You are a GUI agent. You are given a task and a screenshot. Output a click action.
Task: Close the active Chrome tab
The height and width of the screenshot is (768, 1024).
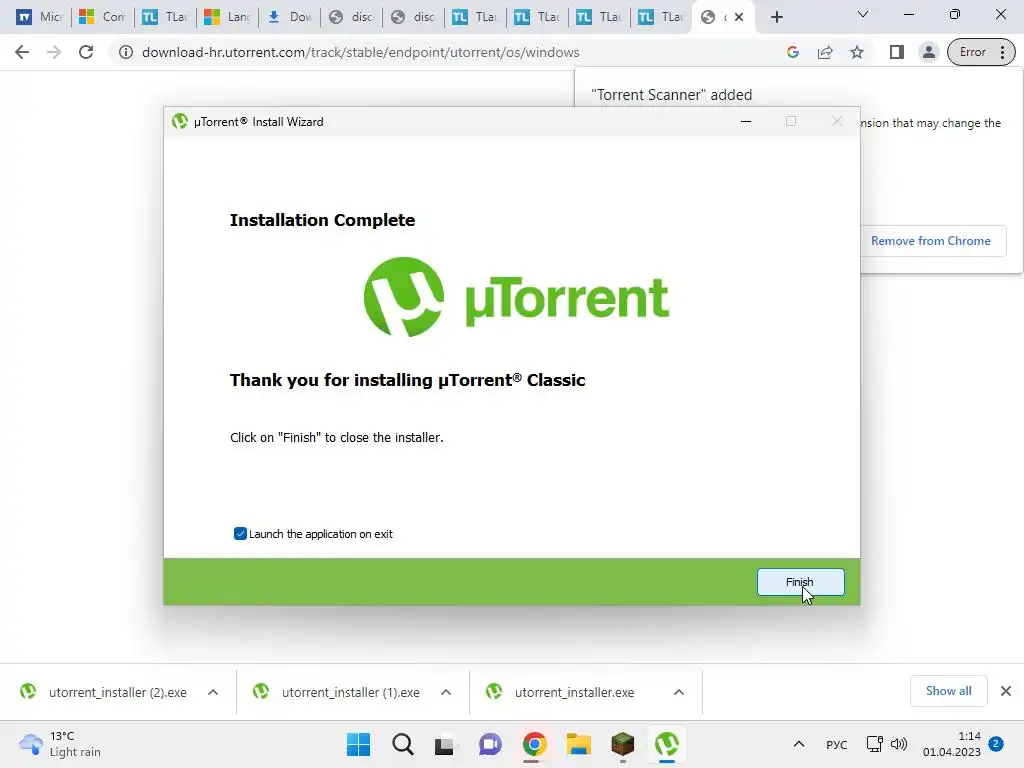739,17
